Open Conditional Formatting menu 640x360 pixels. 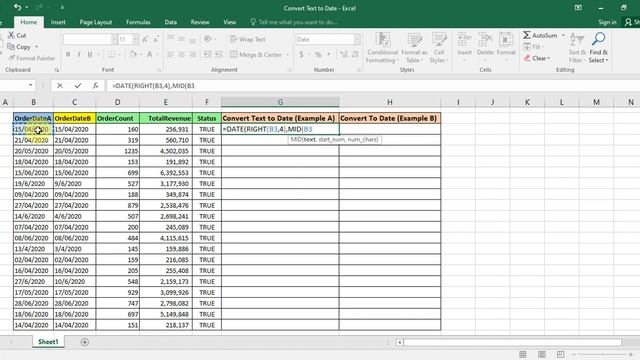pyautogui.click(x=382, y=48)
